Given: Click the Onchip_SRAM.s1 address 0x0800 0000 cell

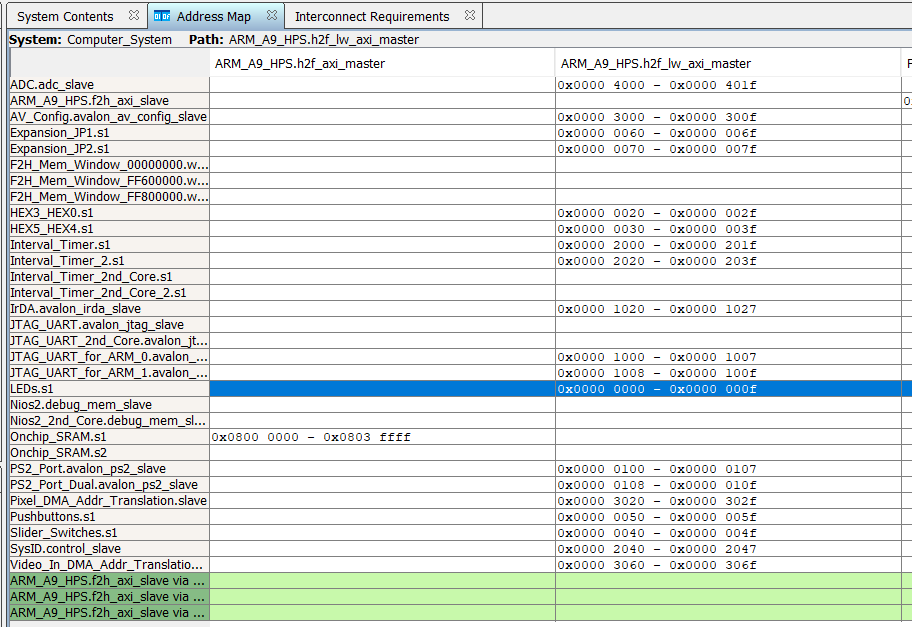Looking at the screenshot, I should [311, 437].
